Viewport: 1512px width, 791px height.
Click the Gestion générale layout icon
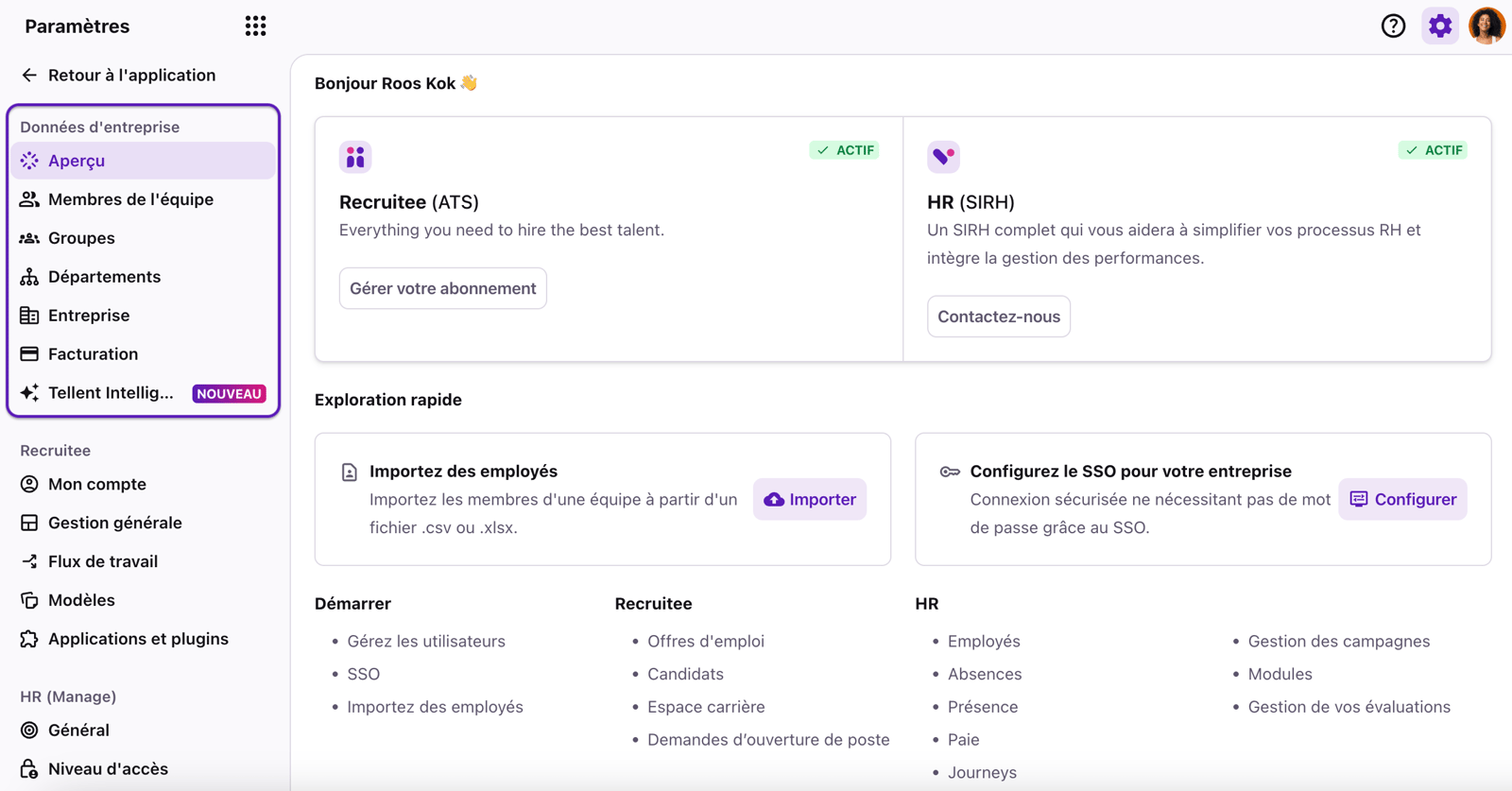click(29, 523)
